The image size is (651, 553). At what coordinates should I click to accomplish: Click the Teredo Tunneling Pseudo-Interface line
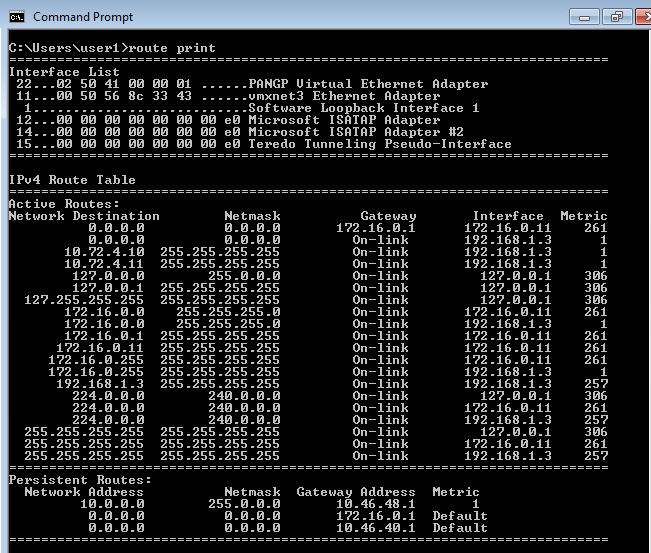pyautogui.click(x=264, y=144)
